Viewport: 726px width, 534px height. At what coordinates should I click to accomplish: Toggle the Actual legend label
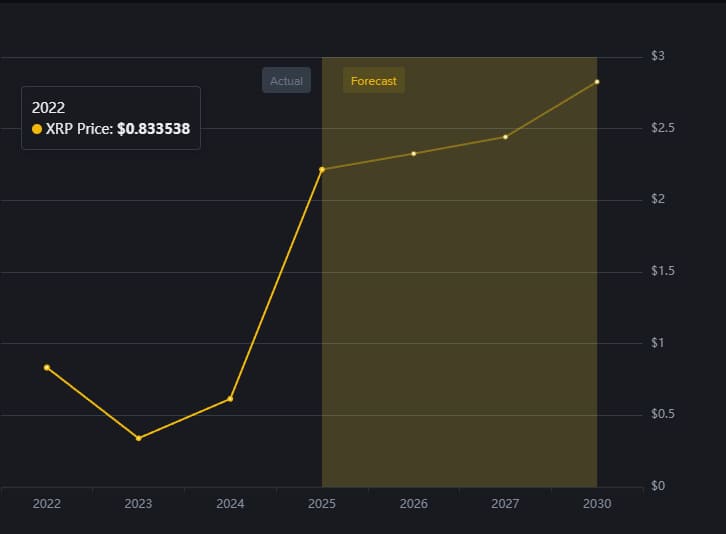(286, 81)
